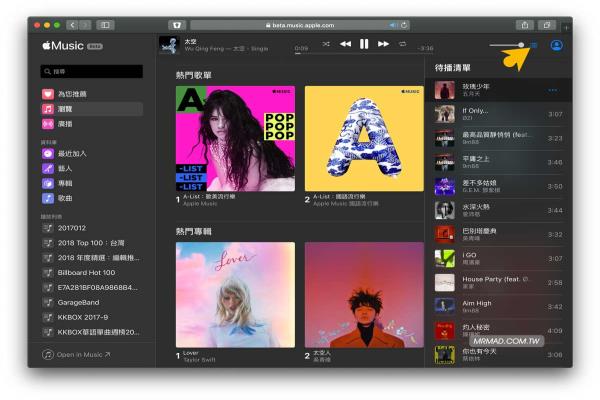This screenshot has width=600, height=400.
Task: Mute the tab audio icon
Action: 393,25
